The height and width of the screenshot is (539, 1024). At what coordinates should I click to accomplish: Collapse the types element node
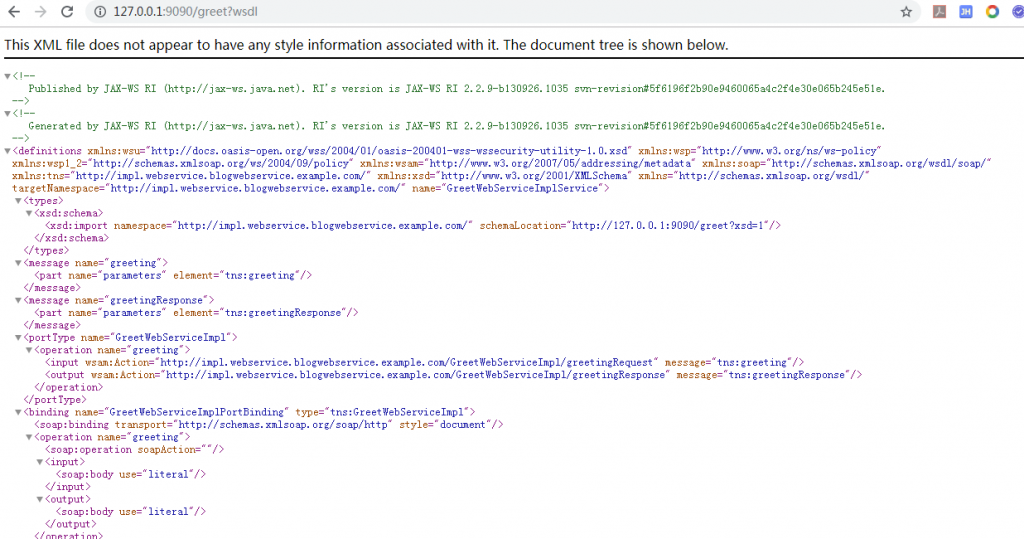[x=19, y=201]
